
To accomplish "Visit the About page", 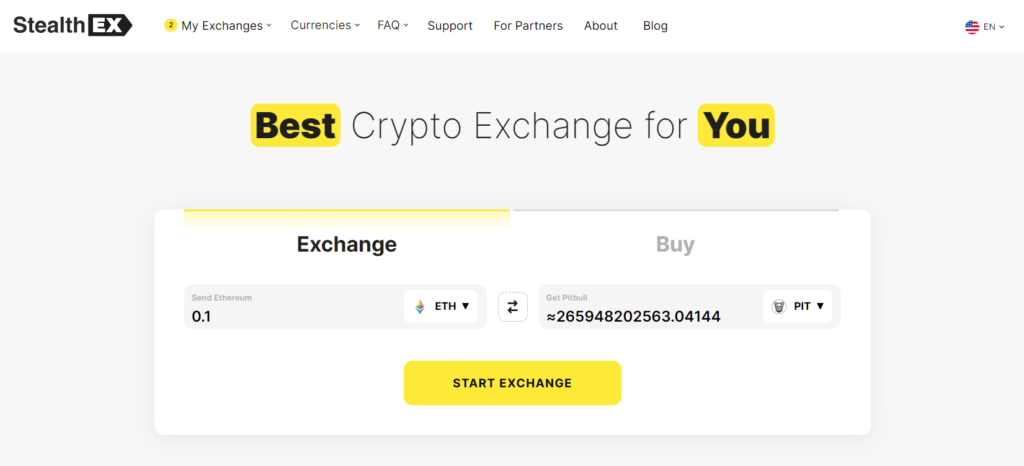I will coord(601,25).
